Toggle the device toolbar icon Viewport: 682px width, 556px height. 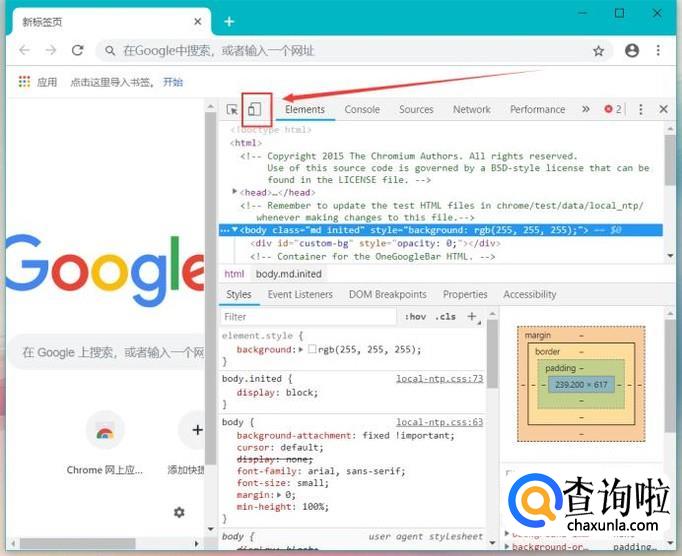pos(255,109)
